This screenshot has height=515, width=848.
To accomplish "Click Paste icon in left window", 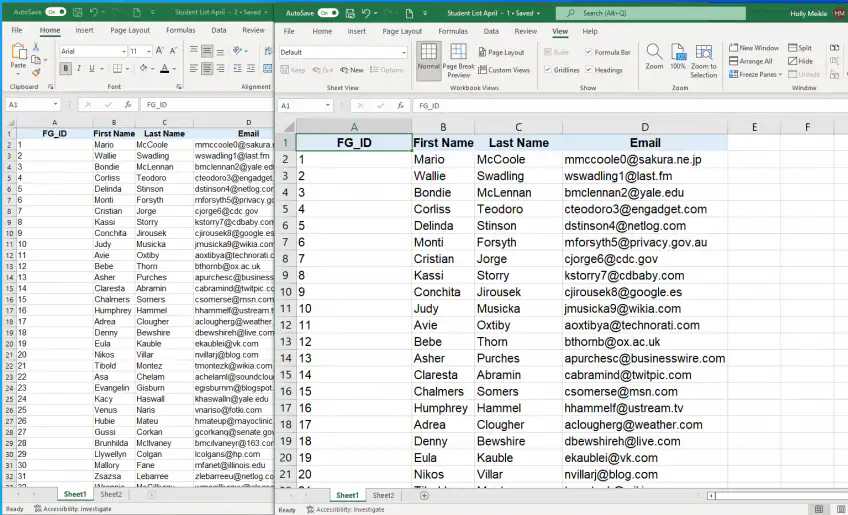I will [18, 51].
